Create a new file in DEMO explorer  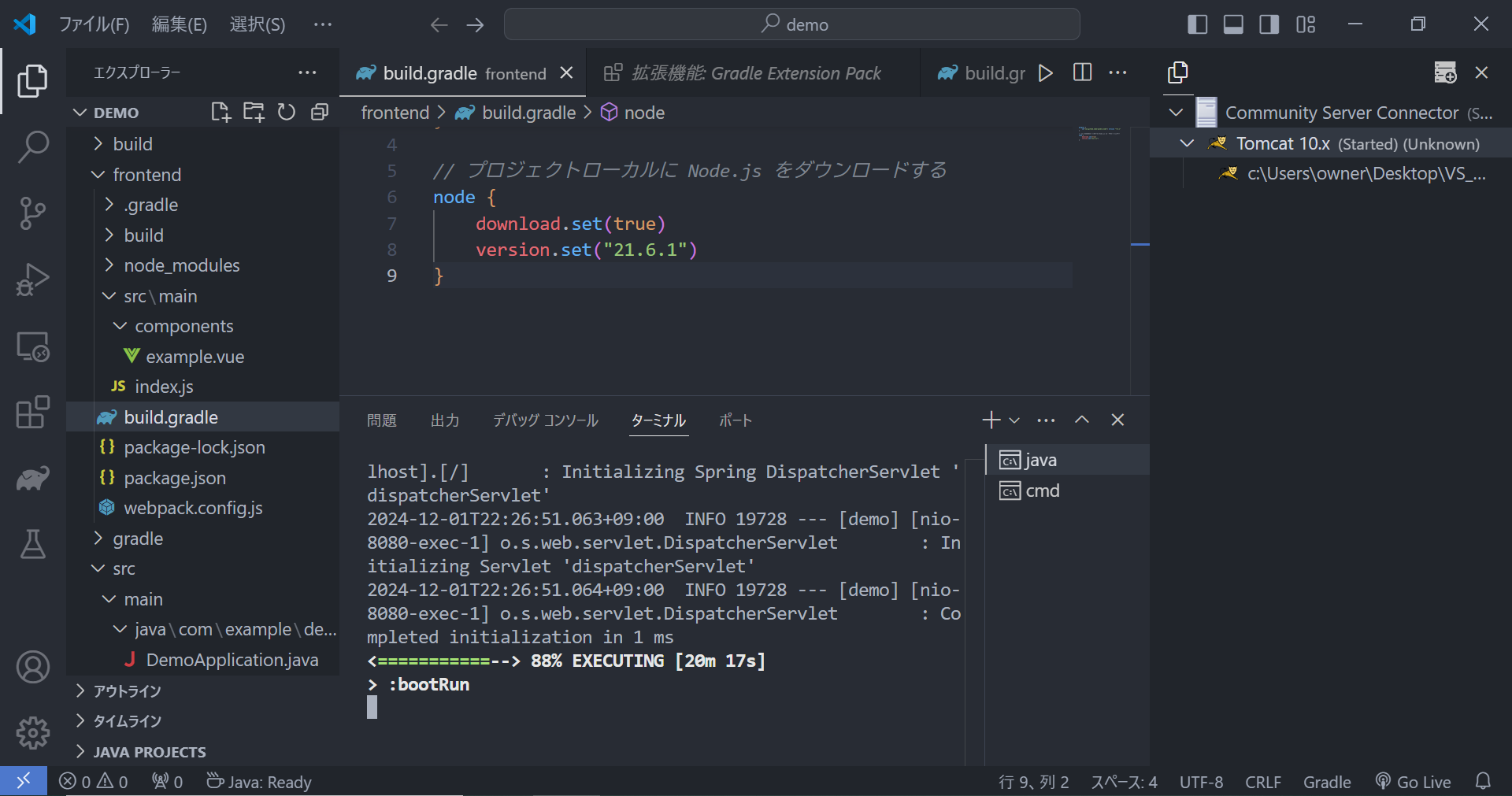pyautogui.click(x=220, y=113)
